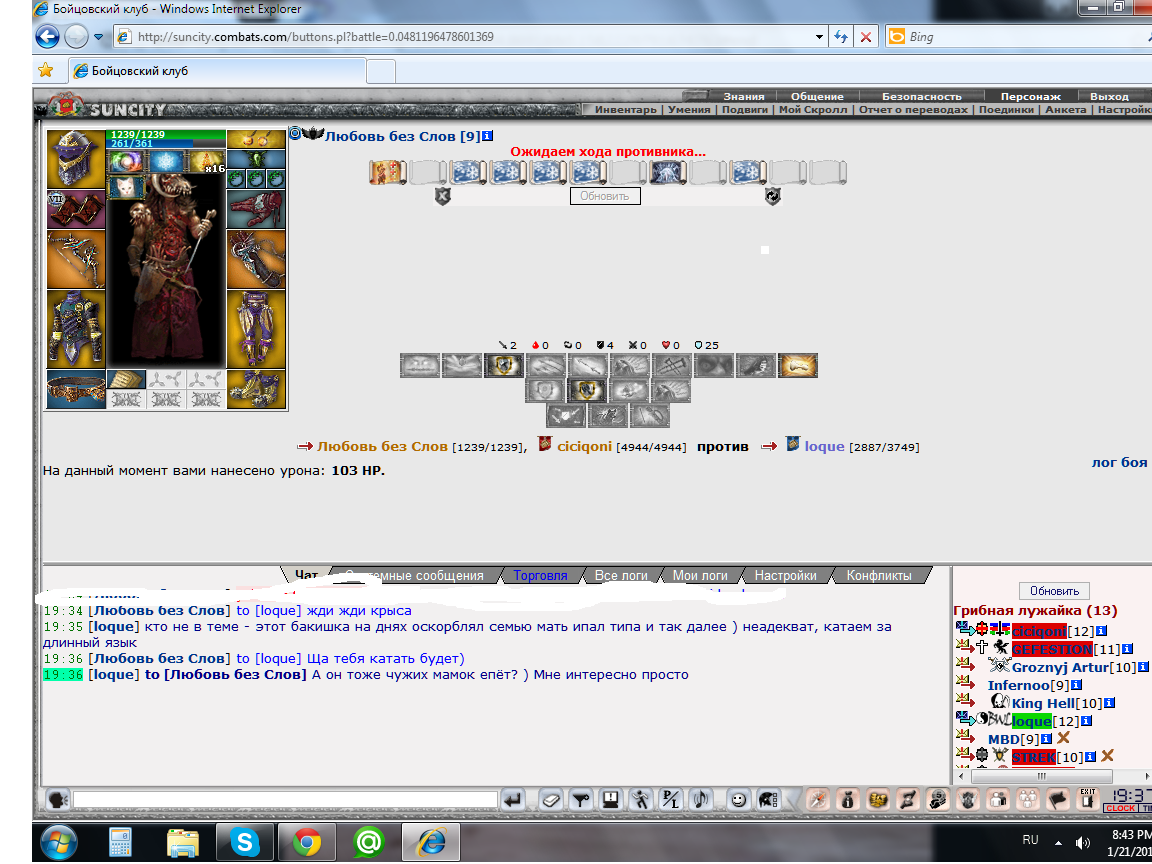Open Skype from the Windows taskbar
This screenshot has height=864, width=1152.
(x=245, y=842)
